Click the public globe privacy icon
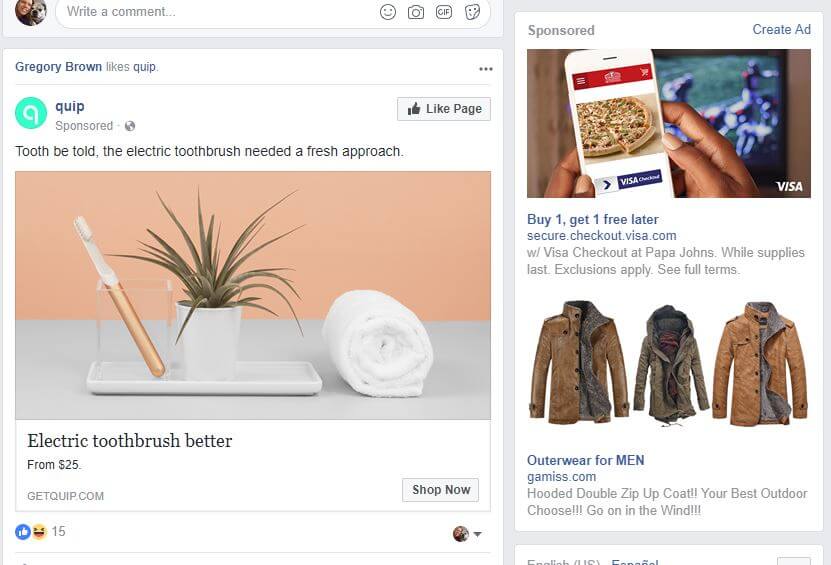The image size is (831, 565). [x=130, y=126]
